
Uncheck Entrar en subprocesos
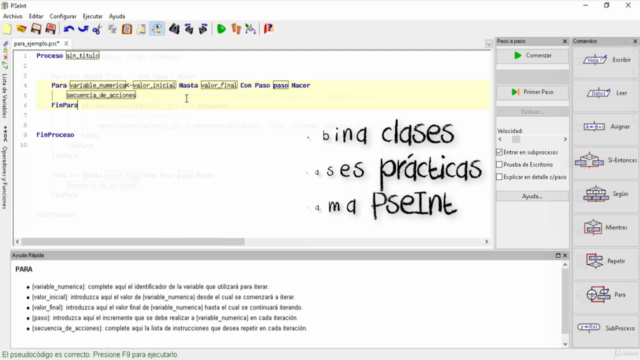click(499, 152)
